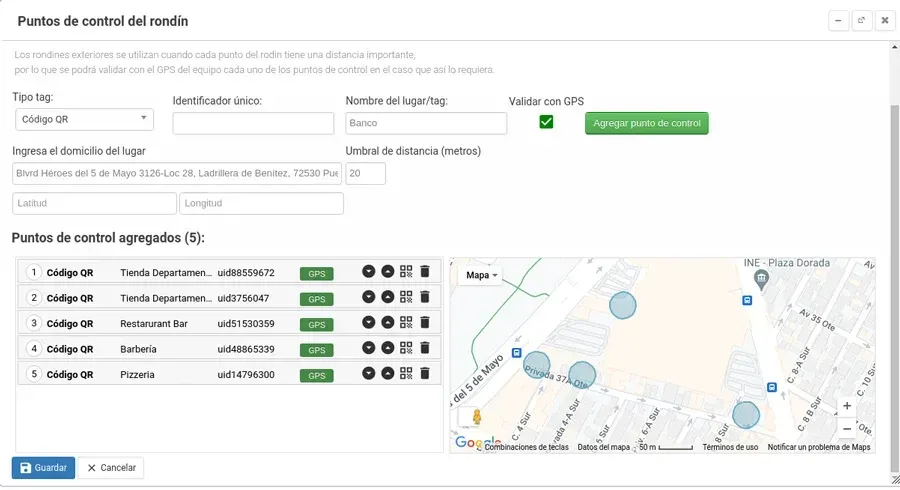This screenshot has width=900, height=490.
Task: Focus the Umbral de distancia field
Action: coord(365,174)
